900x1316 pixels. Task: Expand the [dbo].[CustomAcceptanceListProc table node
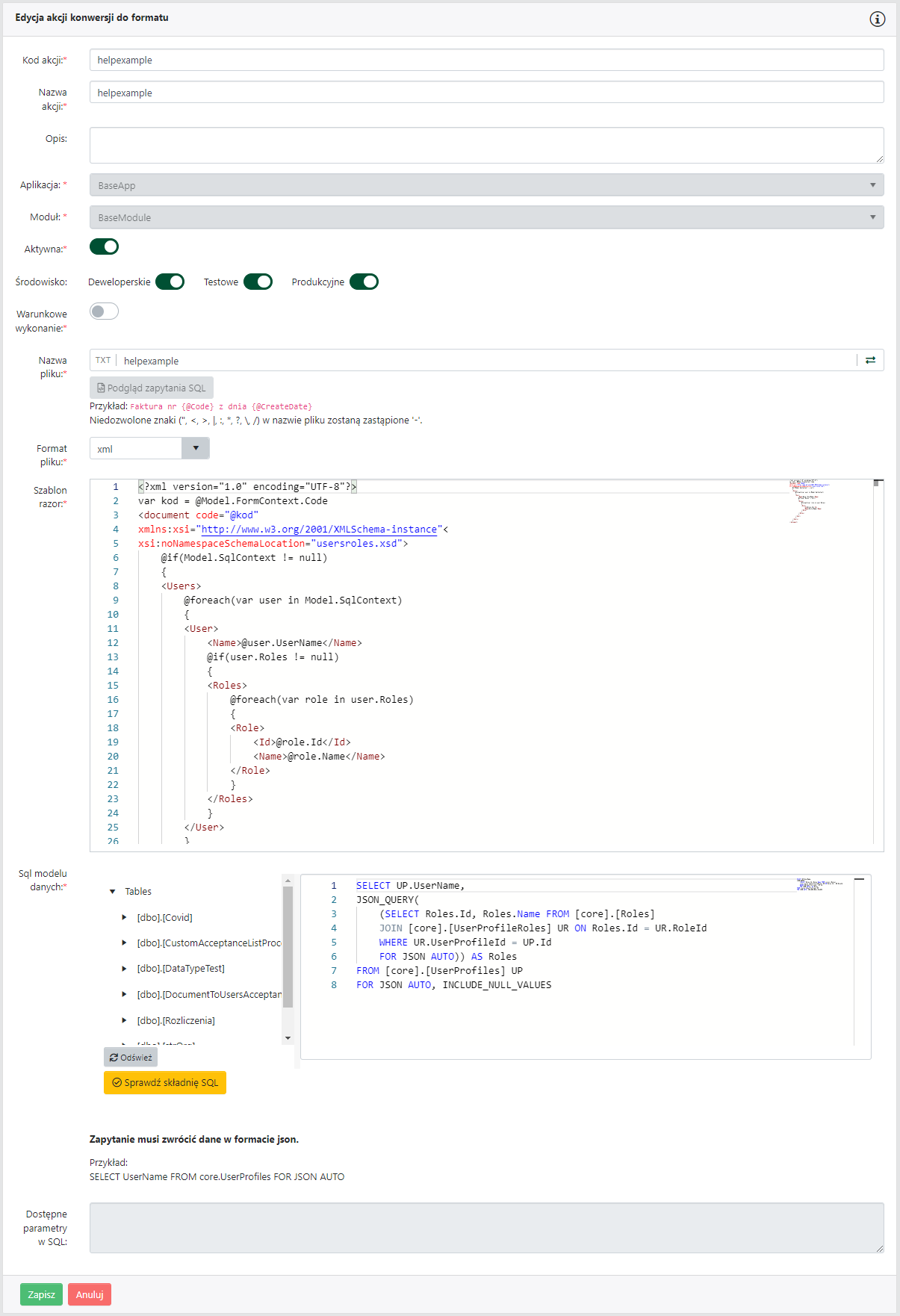(x=124, y=943)
